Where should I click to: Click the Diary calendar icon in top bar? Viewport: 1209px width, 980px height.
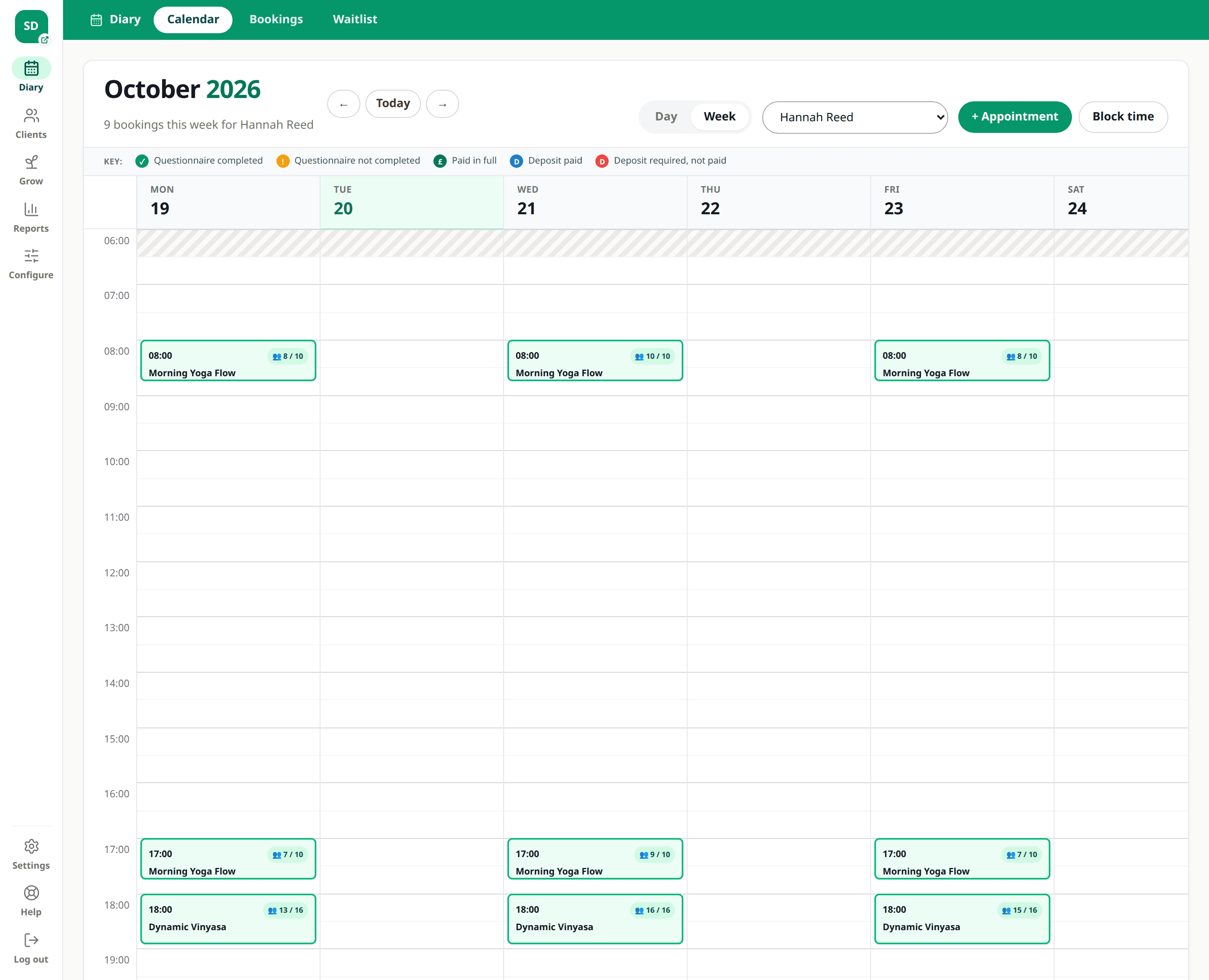[x=96, y=20]
